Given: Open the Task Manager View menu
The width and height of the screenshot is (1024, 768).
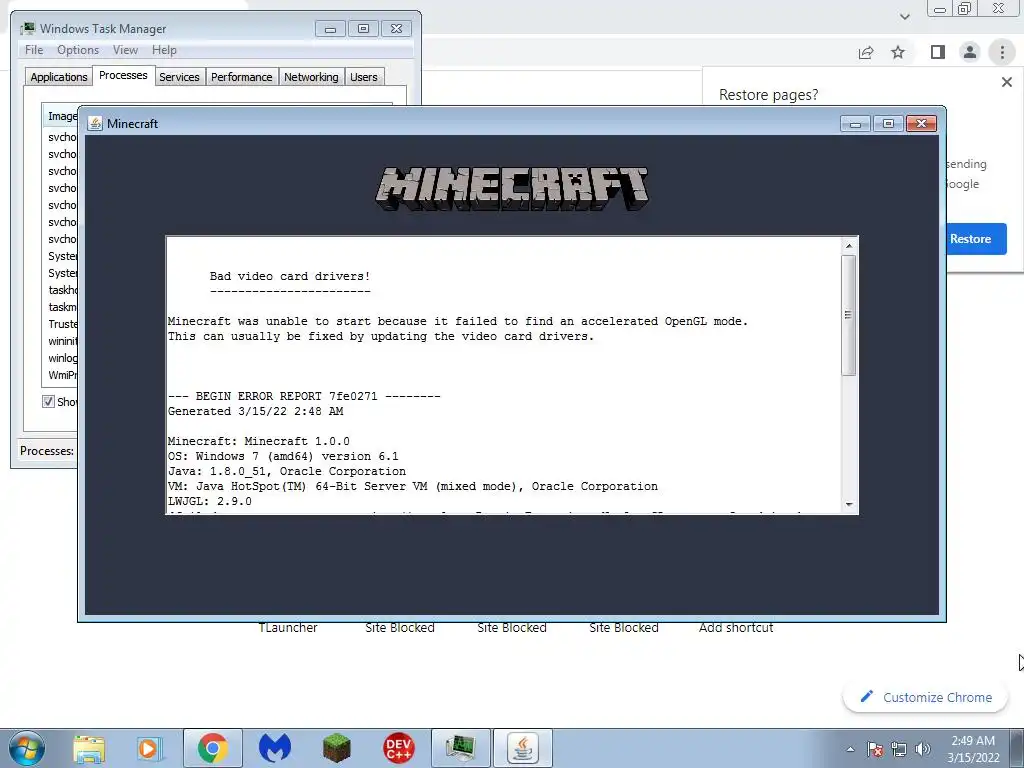Looking at the screenshot, I should 125,50.
